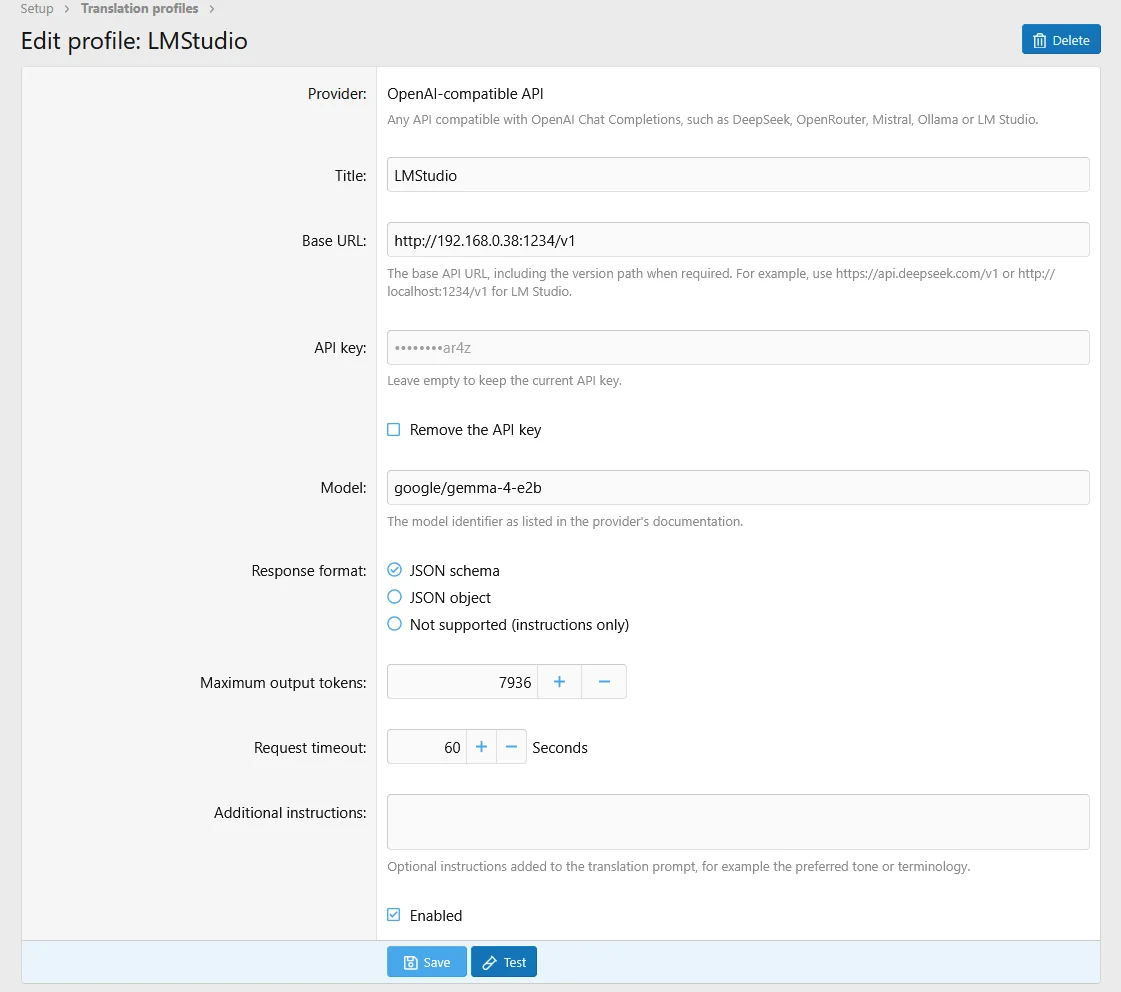Edit the Title field
The width and height of the screenshot is (1121, 992).
pos(738,175)
